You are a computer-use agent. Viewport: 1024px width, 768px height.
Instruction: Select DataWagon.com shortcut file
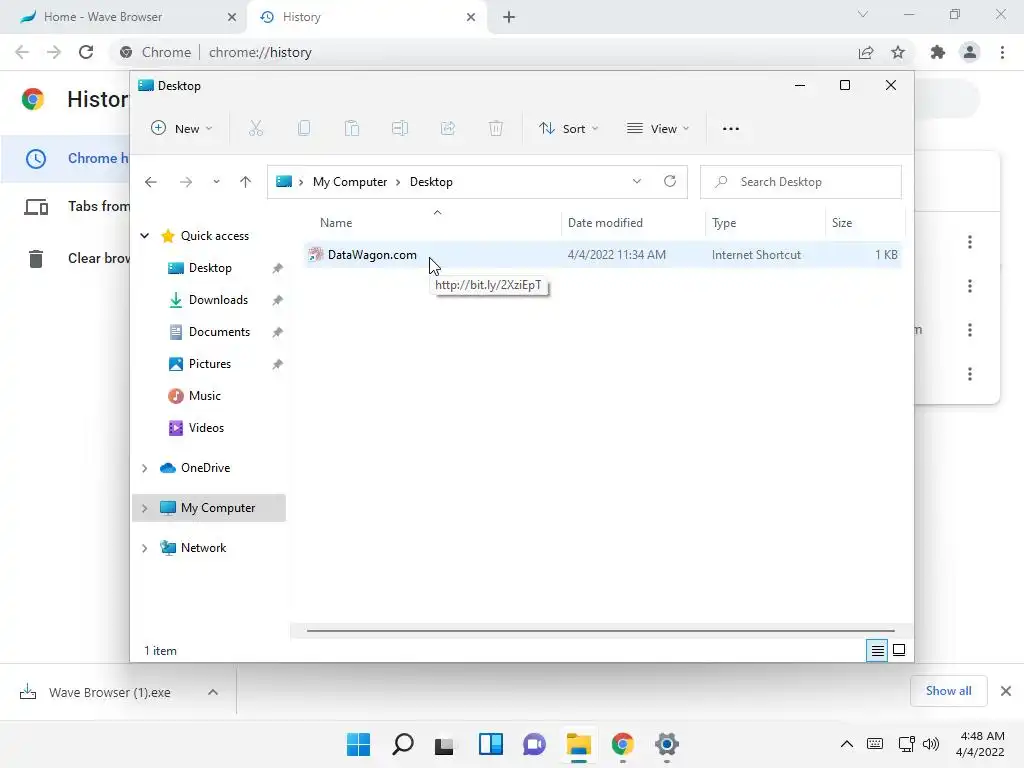point(603,255)
